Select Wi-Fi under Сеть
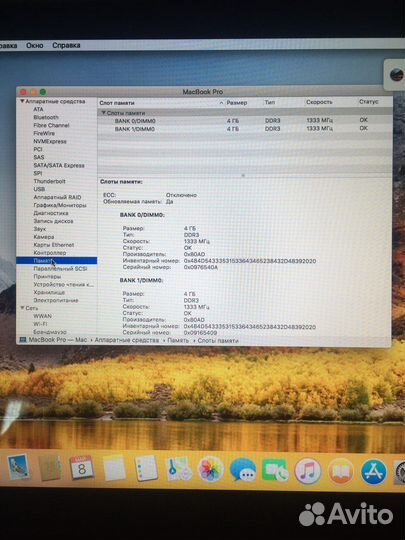 coord(40,324)
